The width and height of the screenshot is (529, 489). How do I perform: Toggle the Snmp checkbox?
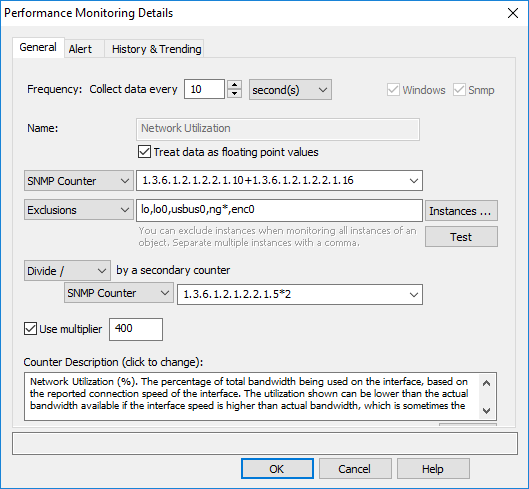click(x=459, y=90)
